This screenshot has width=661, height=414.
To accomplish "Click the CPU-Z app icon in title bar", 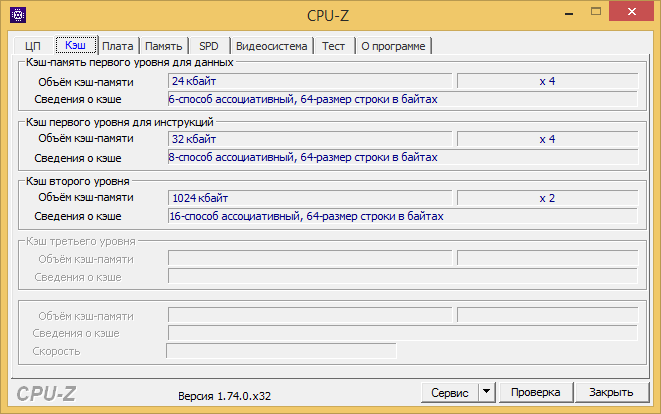I will pos(18,15).
